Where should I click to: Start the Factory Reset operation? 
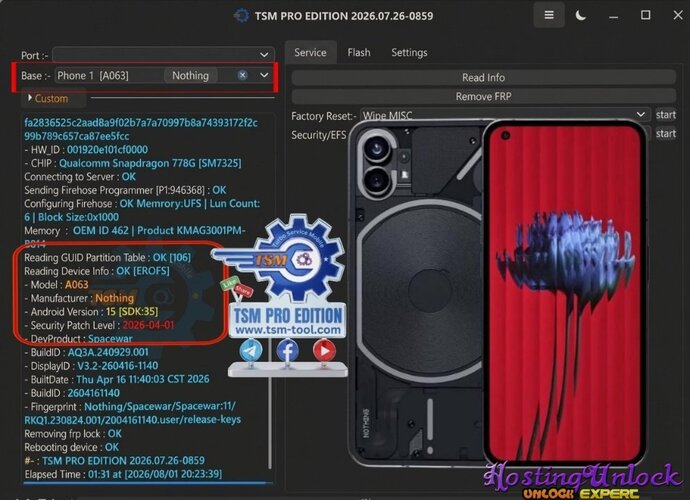[x=666, y=115]
